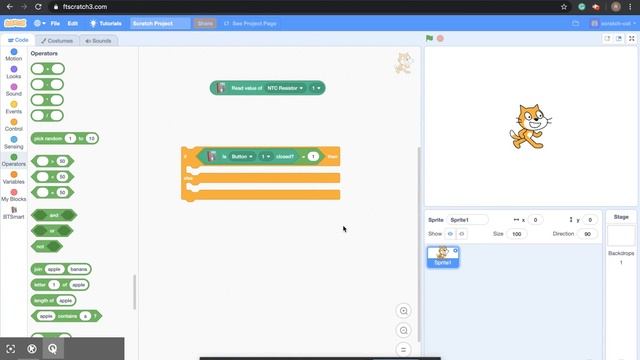Show the sprite with eye icon

click(450, 234)
